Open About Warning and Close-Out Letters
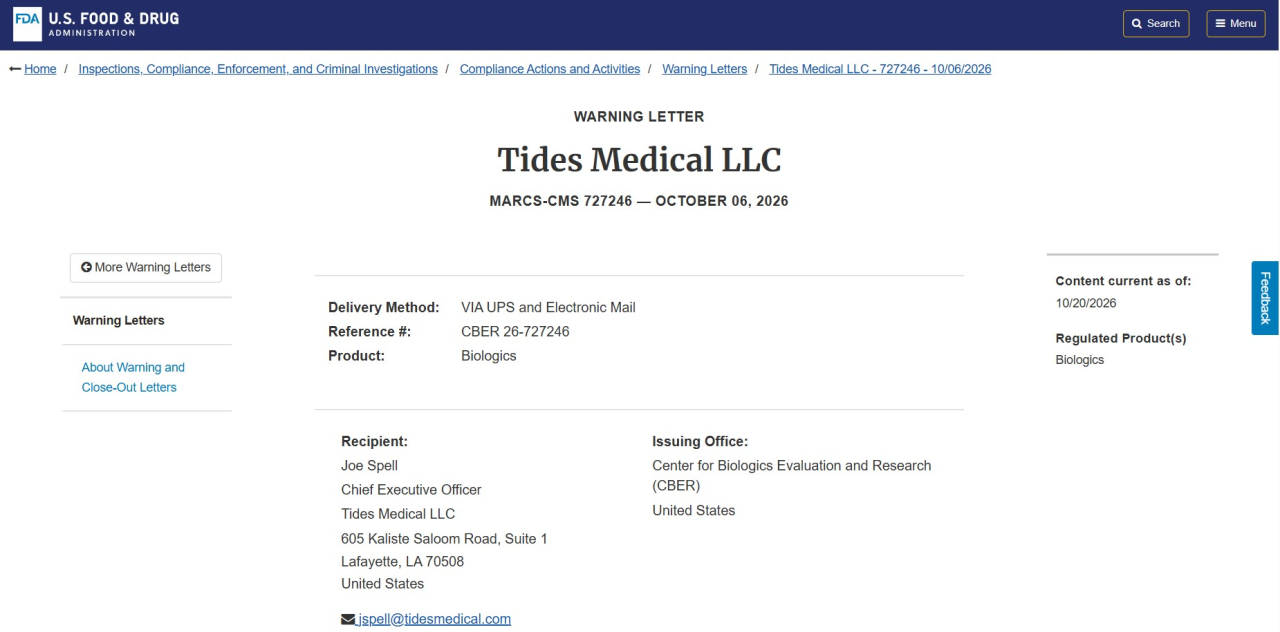This screenshot has width=1280, height=632. pyautogui.click(x=133, y=377)
